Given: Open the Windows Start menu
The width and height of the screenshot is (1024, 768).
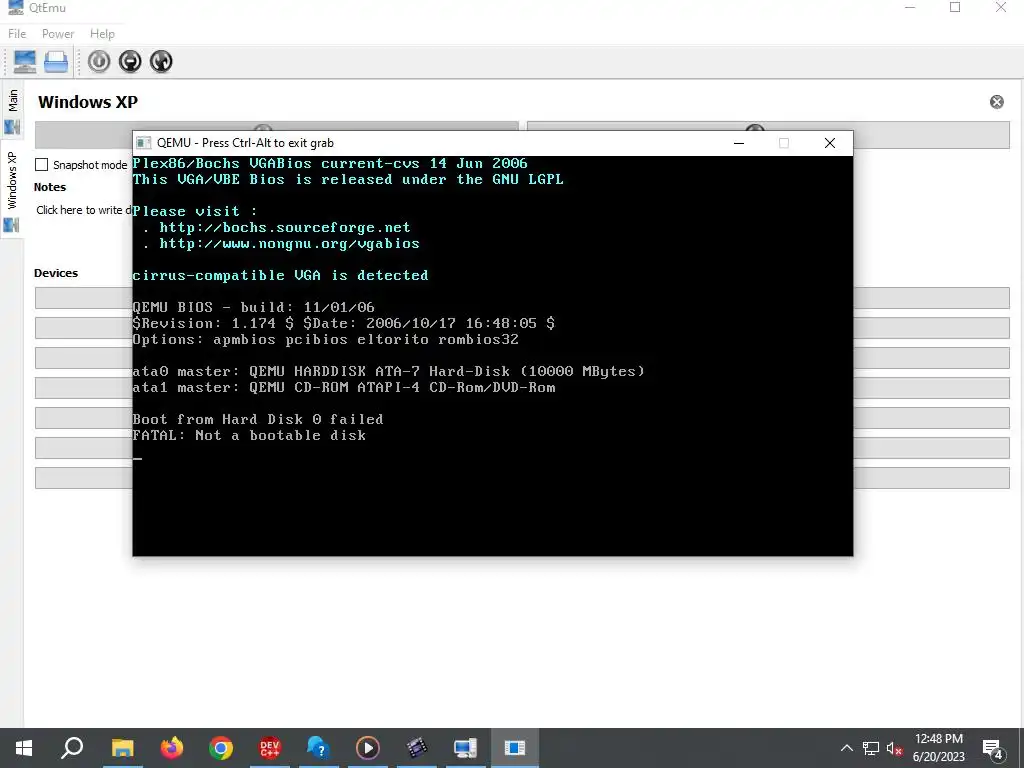Looking at the screenshot, I should (24, 748).
